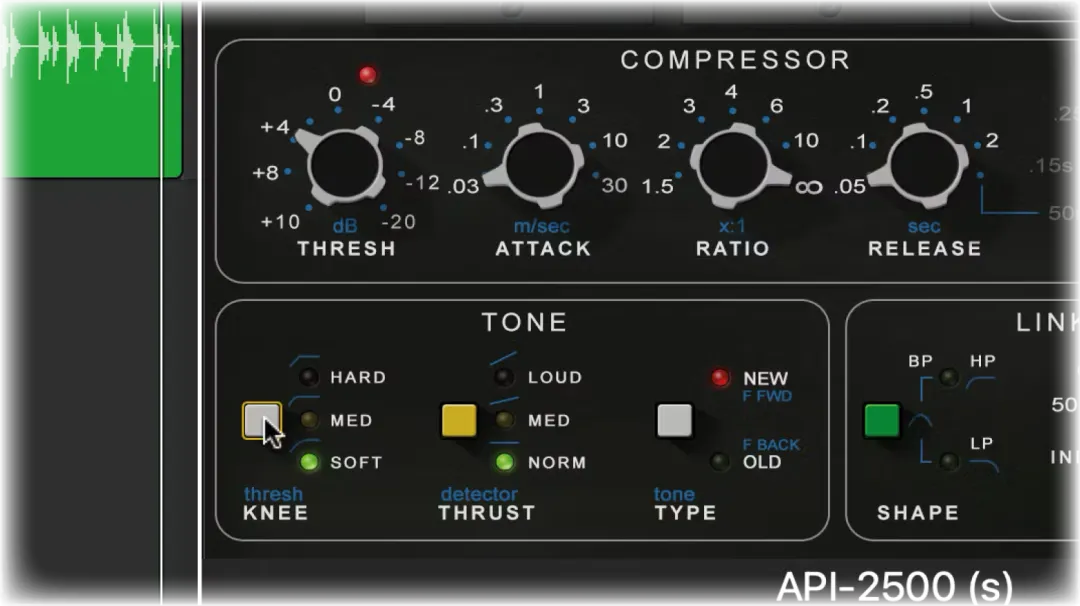Click the OLD type indicator LED
The width and height of the screenshot is (1080, 606).
tap(720, 461)
